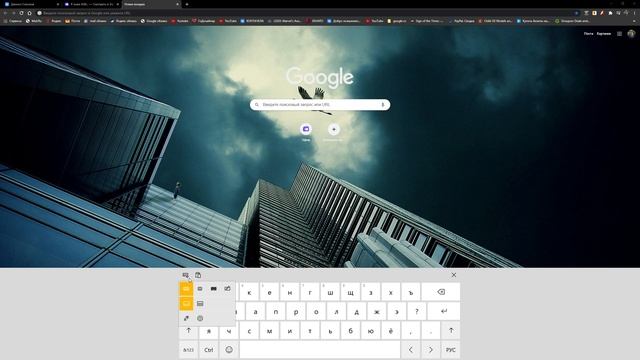Close the touch keyboard with the X
Image resolution: width=640 pixels, height=360 pixels.
[453, 275]
